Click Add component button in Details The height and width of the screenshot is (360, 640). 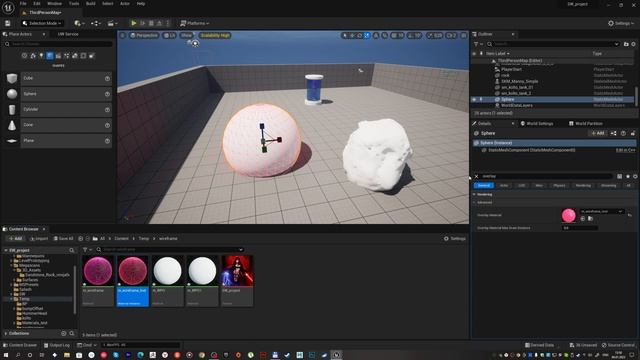click(597, 133)
